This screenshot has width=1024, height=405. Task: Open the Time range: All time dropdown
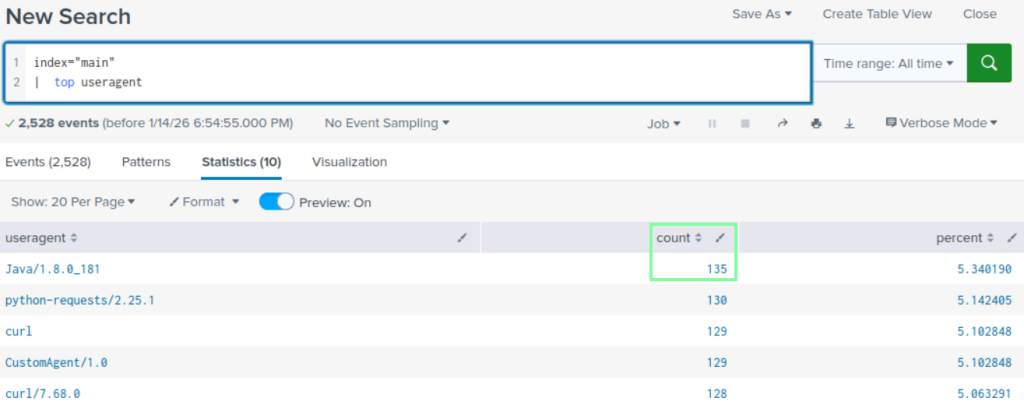(x=888, y=63)
